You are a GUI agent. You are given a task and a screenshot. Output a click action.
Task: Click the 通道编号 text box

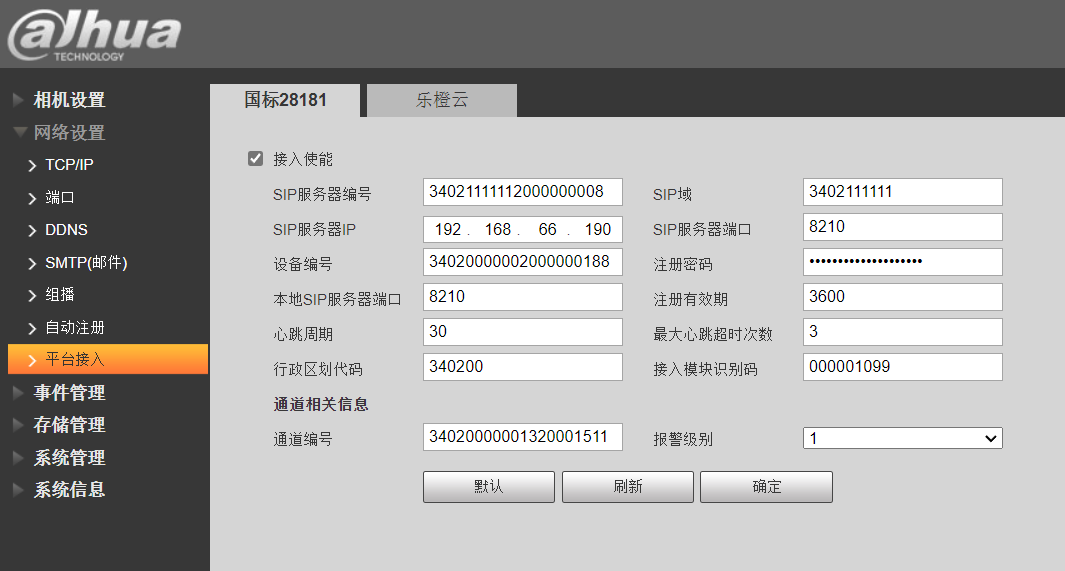522,437
